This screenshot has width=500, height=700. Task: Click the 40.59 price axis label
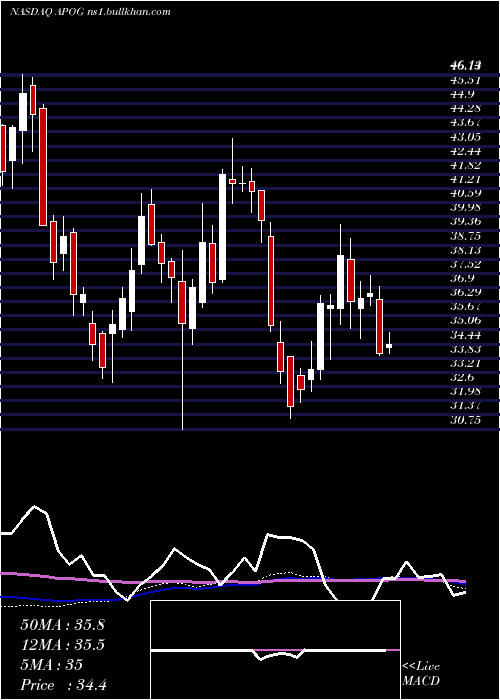point(466,193)
